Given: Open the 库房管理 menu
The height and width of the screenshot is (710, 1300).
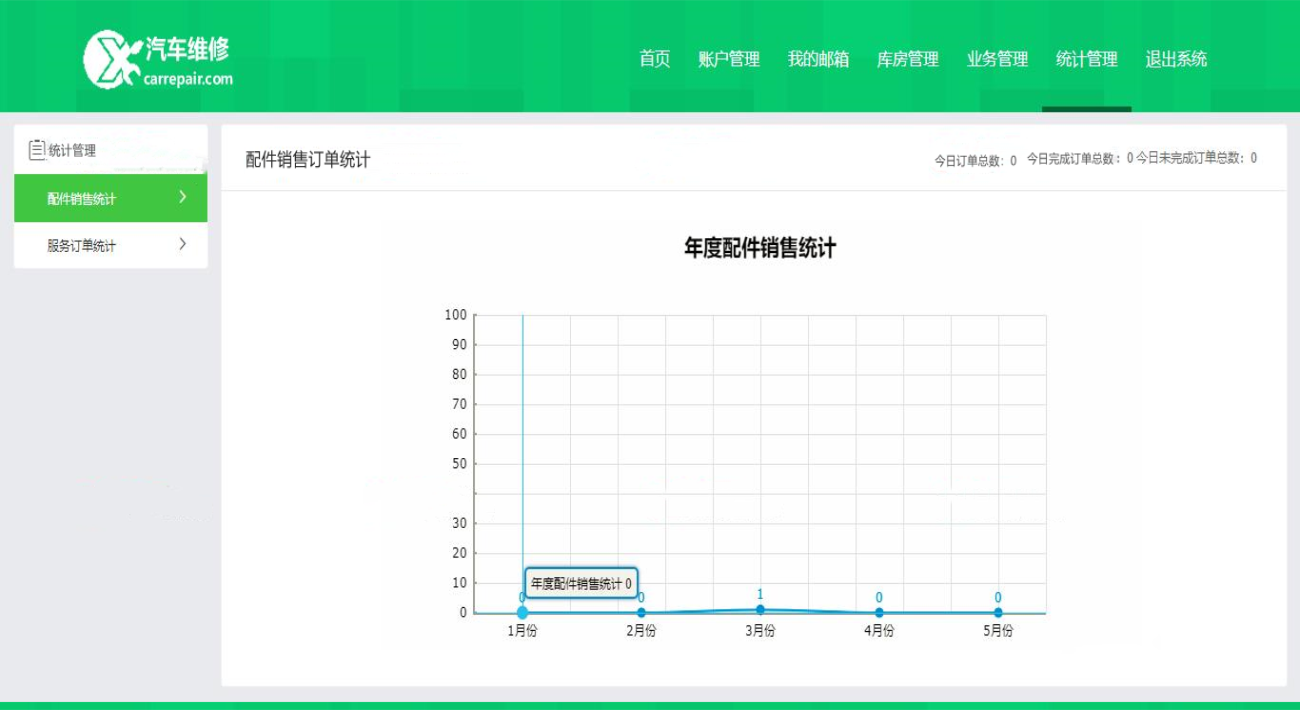Looking at the screenshot, I should click(908, 59).
